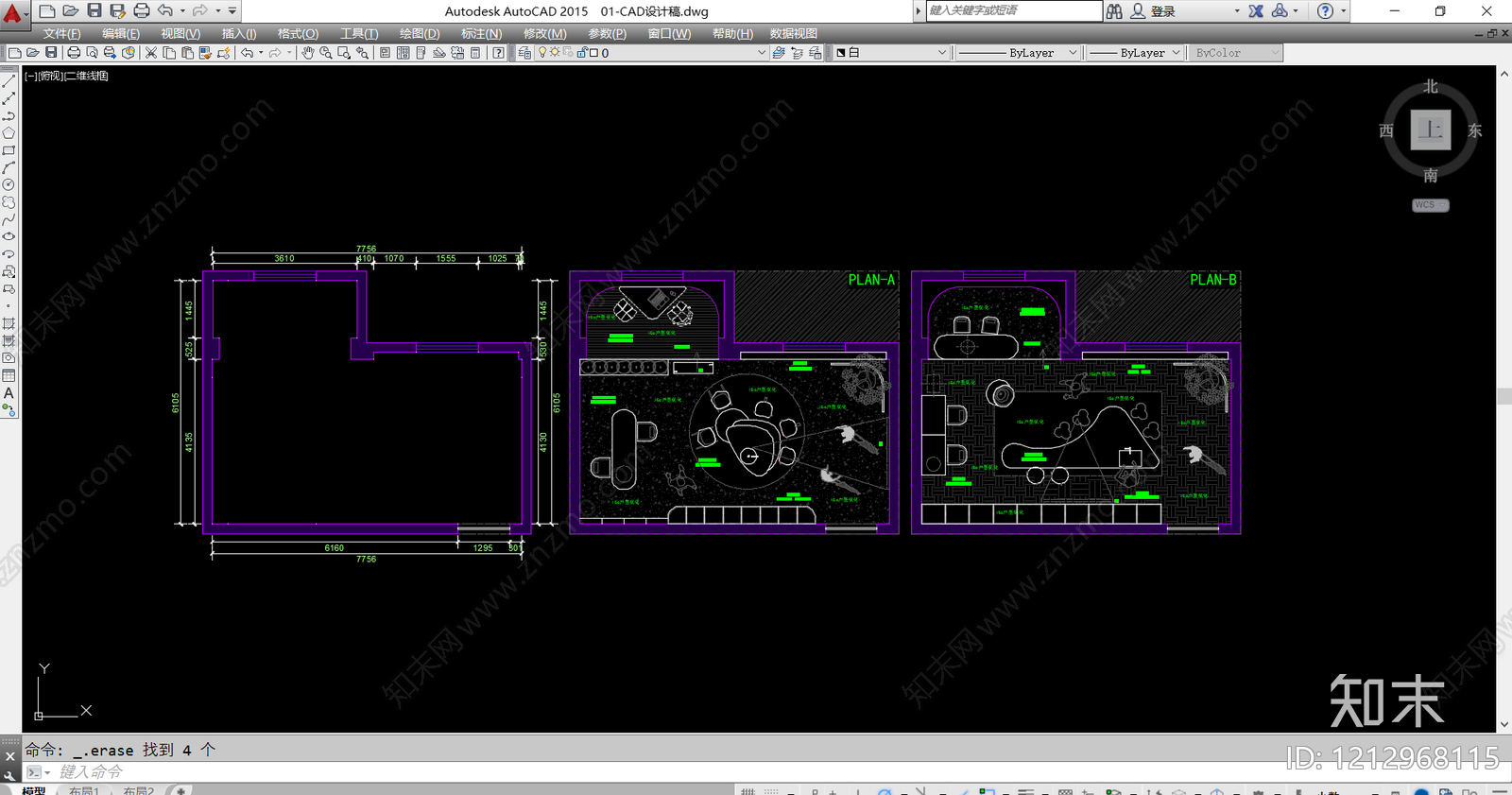Select the Polygon tool in draw toolbar

9,133
